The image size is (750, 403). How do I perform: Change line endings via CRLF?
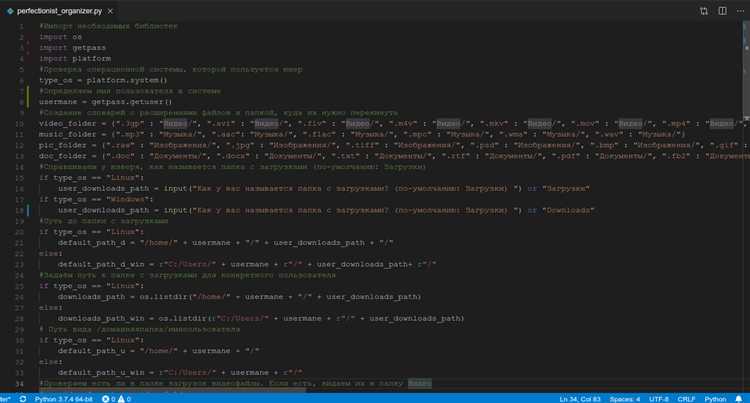pyautogui.click(x=686, y=399)
